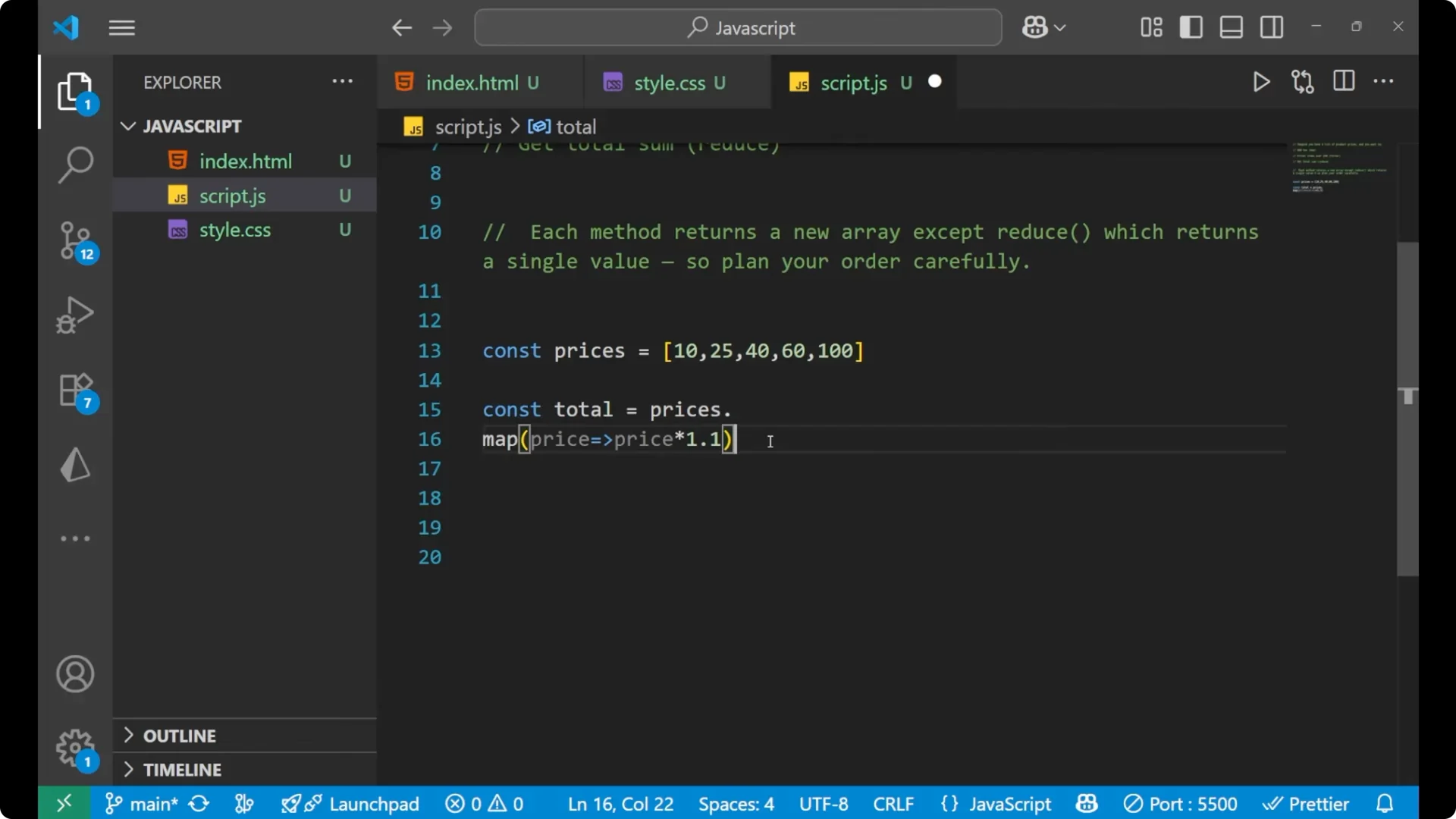Open the Explorer view in the Activity Bar
This screenshot has height=819, width=1456.
tap(76, 91)
